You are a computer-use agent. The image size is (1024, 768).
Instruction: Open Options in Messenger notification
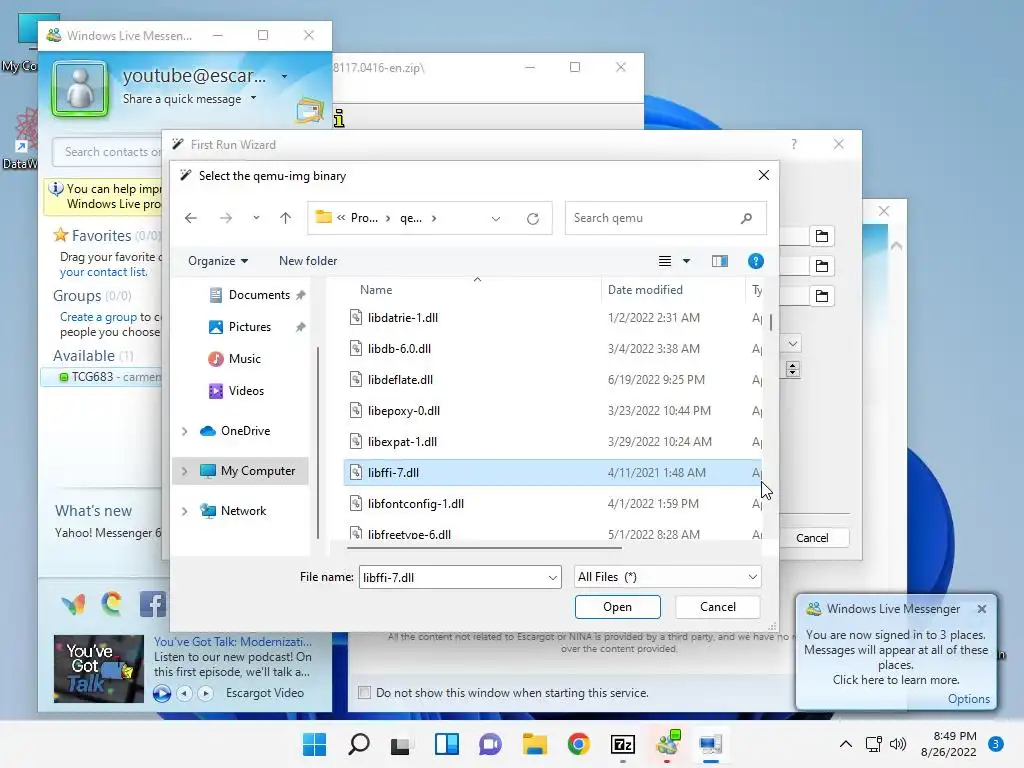pos(968,698)
